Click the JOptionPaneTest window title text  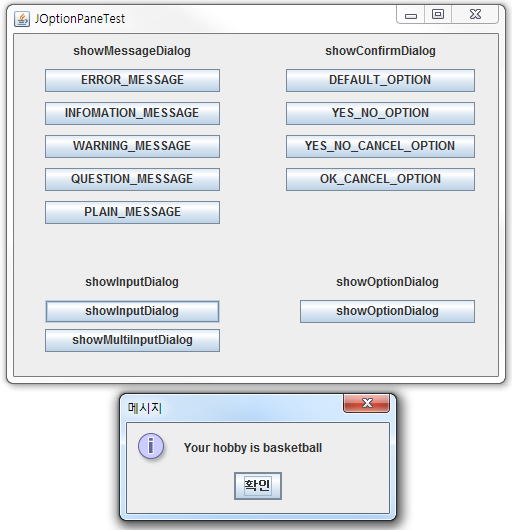80,19
